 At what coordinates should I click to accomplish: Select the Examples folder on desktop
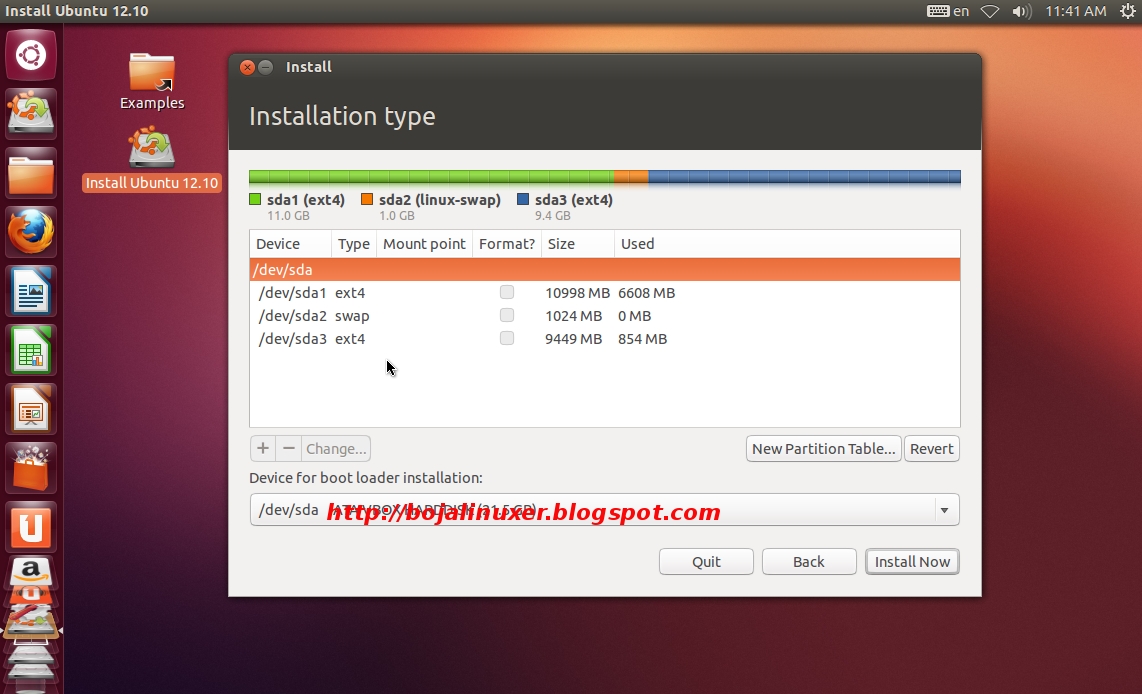tap(151, 82)
